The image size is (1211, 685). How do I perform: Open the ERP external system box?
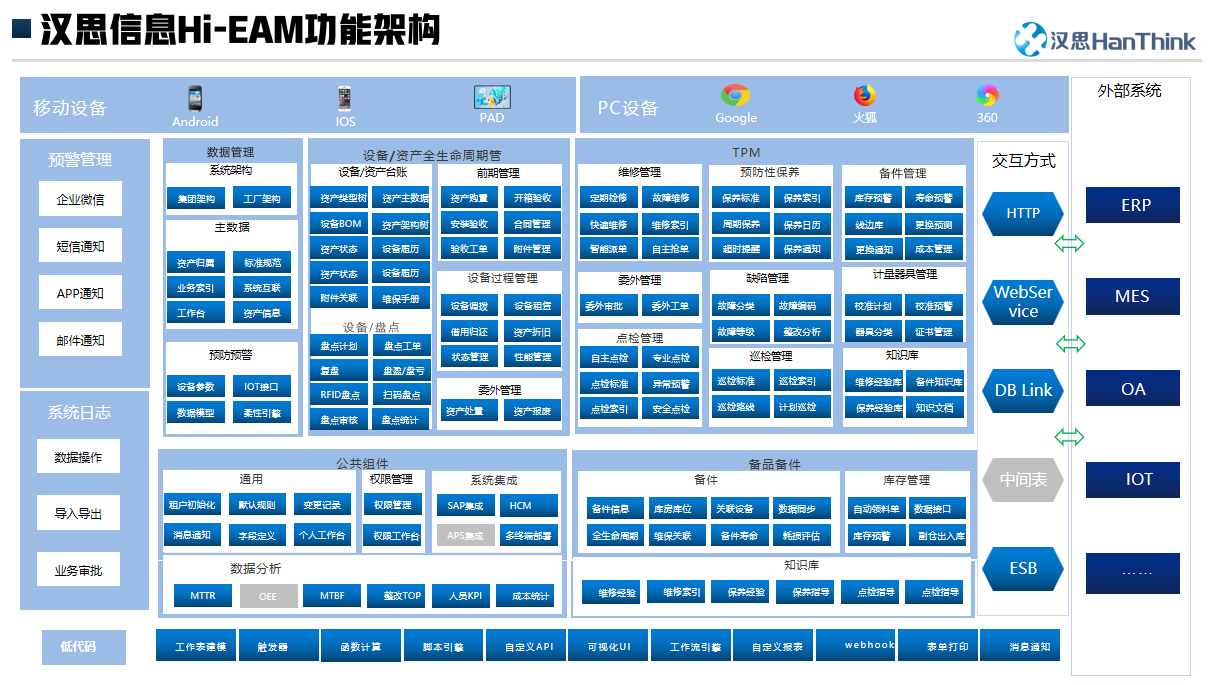1133,205
